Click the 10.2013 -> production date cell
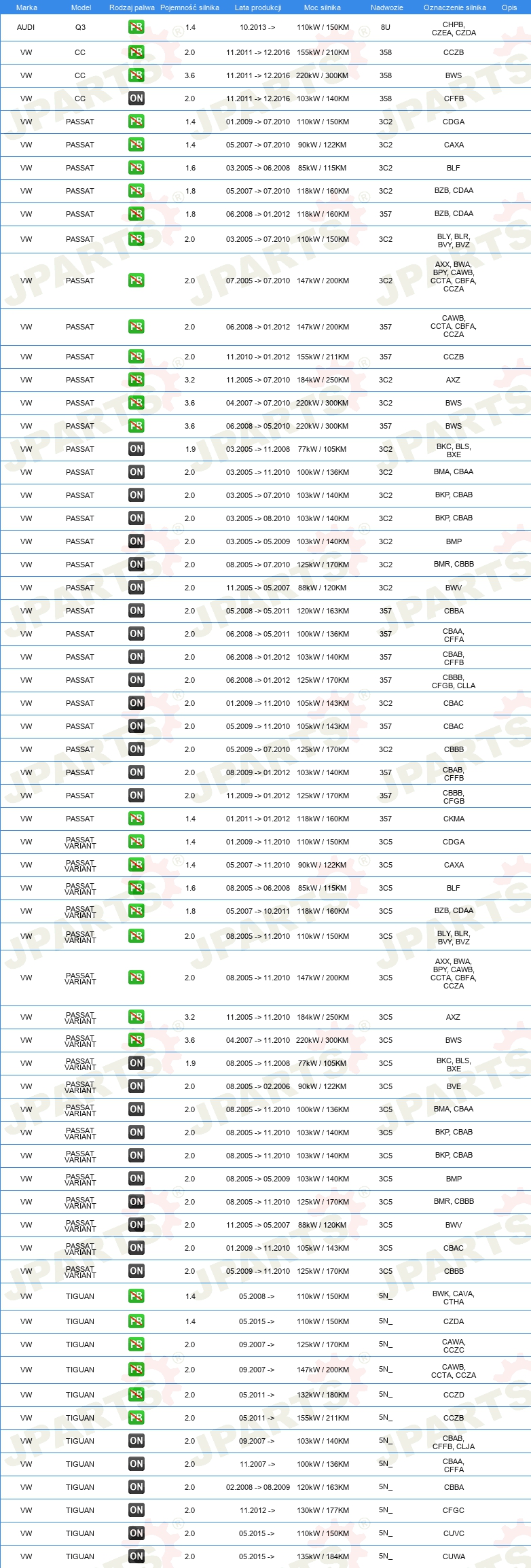531x1568 pixels. click(x=257, y=28)
